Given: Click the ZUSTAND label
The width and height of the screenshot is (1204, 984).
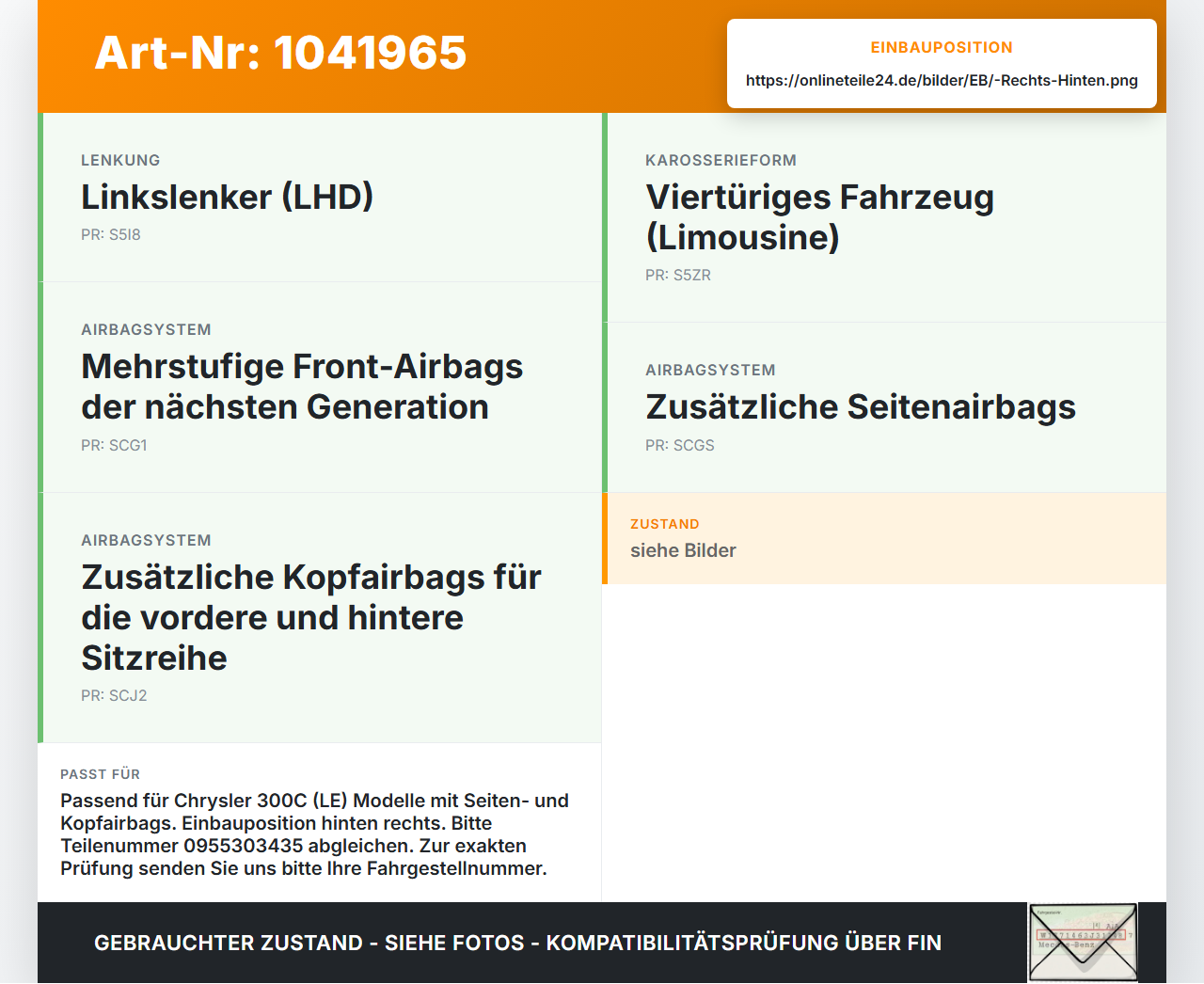Looking at the screenshot, I should pos(665,524).
